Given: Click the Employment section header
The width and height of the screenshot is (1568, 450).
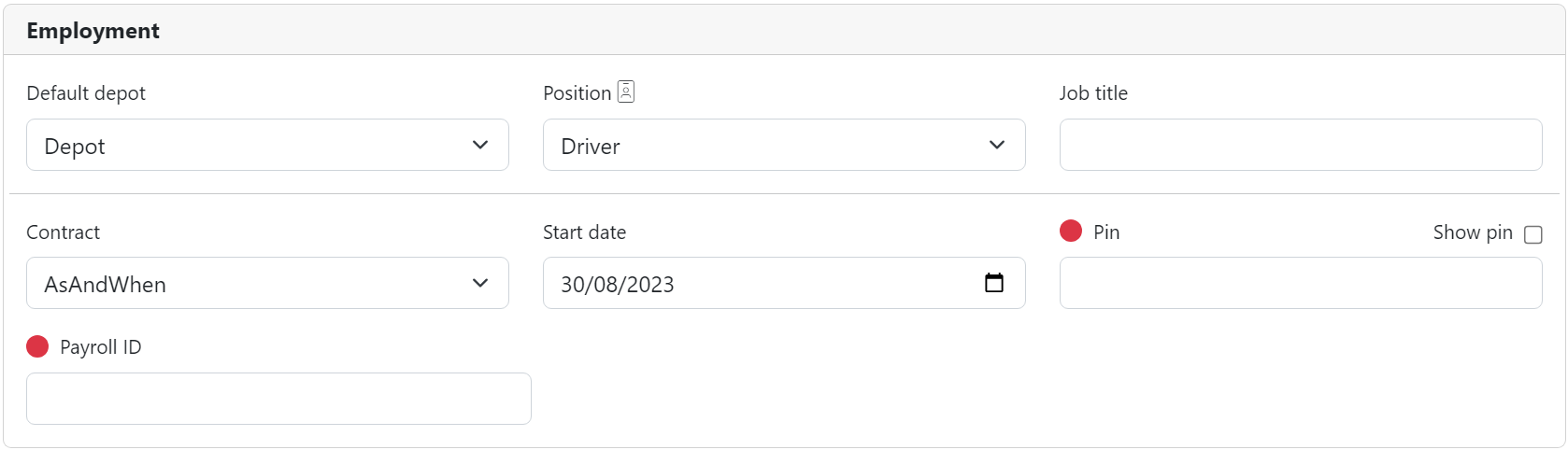Looking at the screenshot, I should (93, 31).
